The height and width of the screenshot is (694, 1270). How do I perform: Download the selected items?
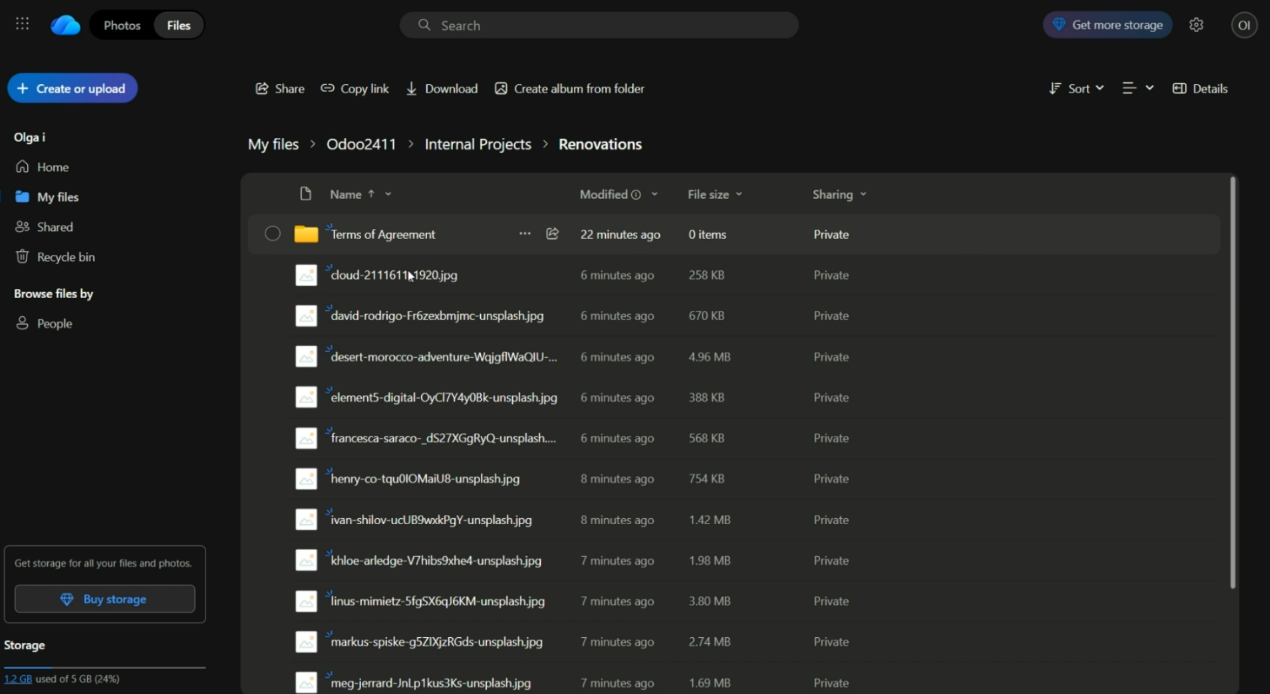441,88
